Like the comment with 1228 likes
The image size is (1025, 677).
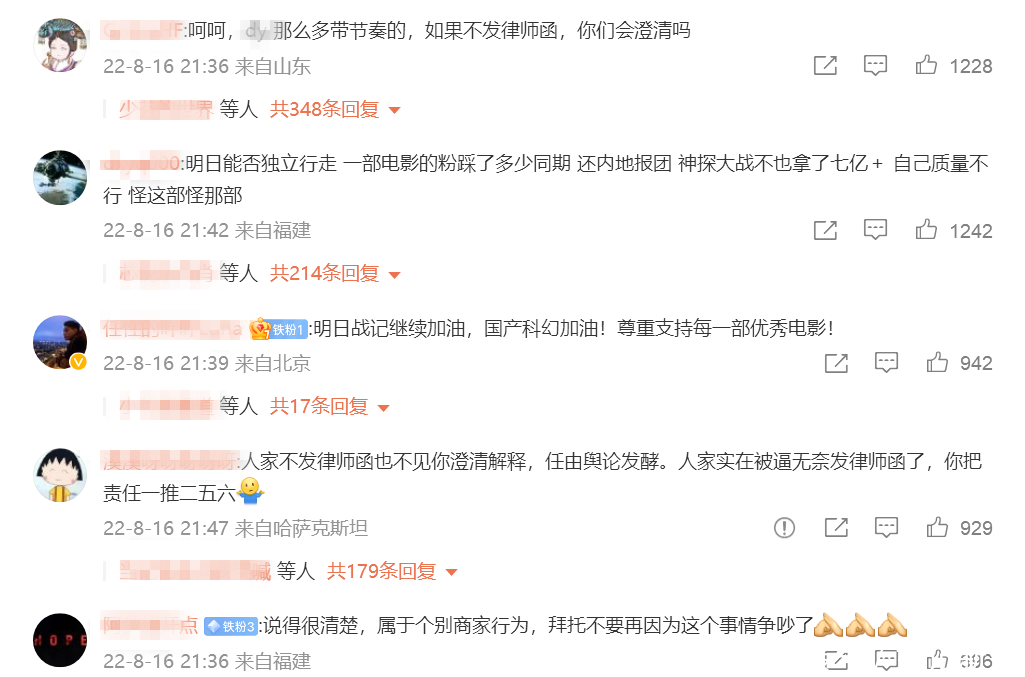pyautogui.click(x=926, y=65)
